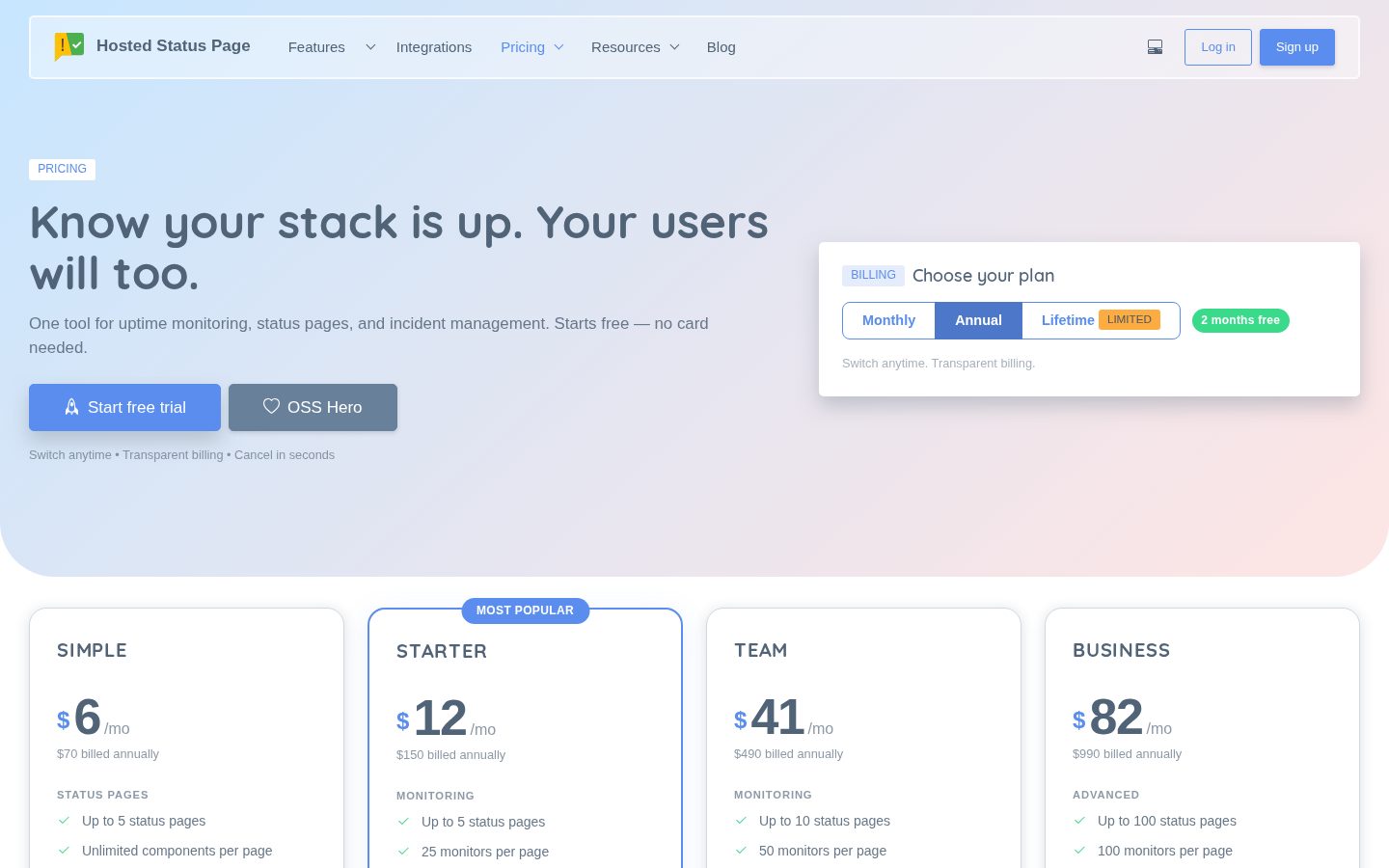Click the $6 /mo Simple price
Image resolution: width=1389 pixels, height=868 pixels.
click(93, 718)
